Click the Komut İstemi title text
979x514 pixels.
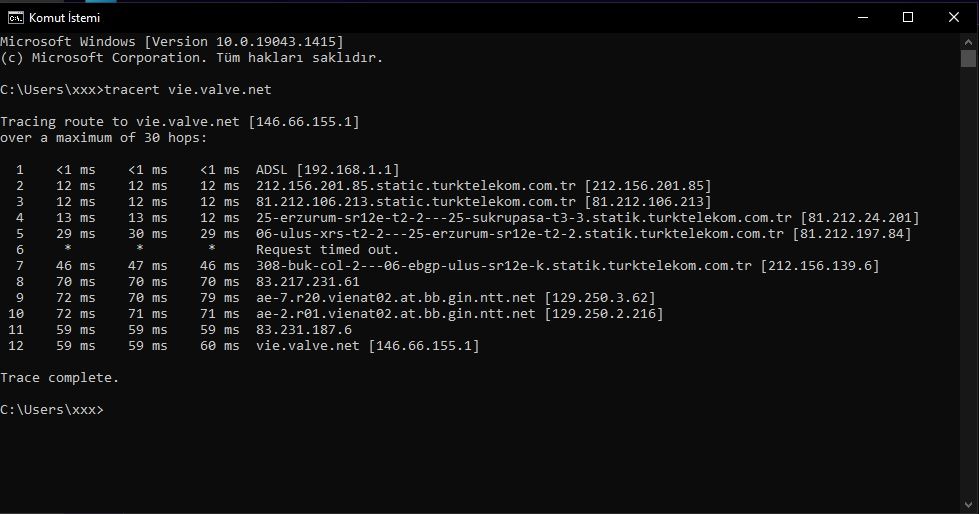[x=64, y=17]
